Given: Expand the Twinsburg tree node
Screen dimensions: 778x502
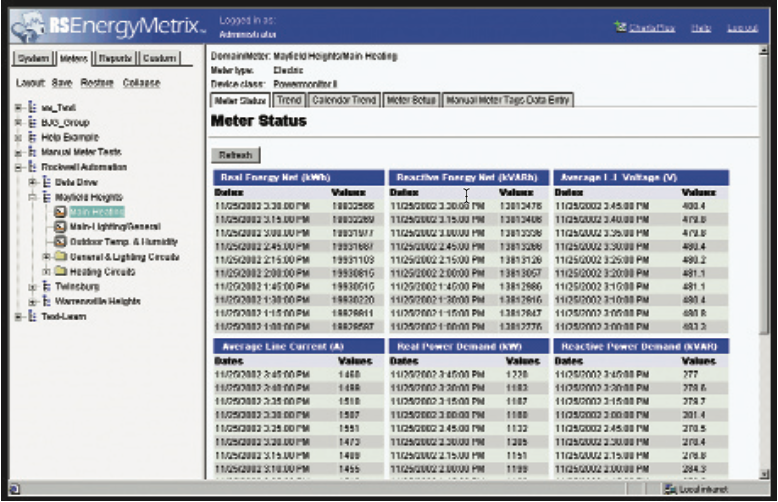Looking at the screenshot, I should [32, 286].
